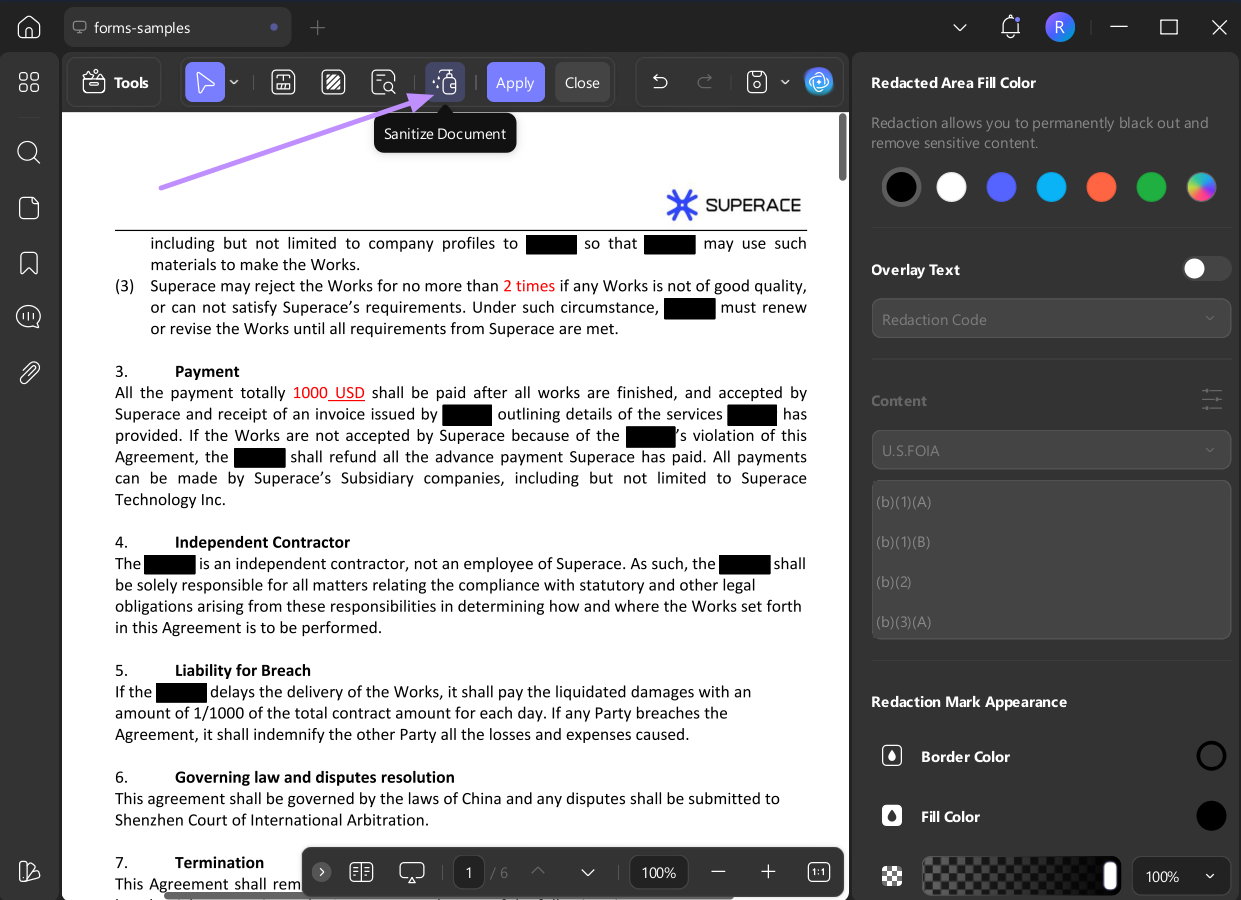Open the Redaction Code dropdown
The height and width of the screenshot is (900, 1241).
click(1051, 319)
